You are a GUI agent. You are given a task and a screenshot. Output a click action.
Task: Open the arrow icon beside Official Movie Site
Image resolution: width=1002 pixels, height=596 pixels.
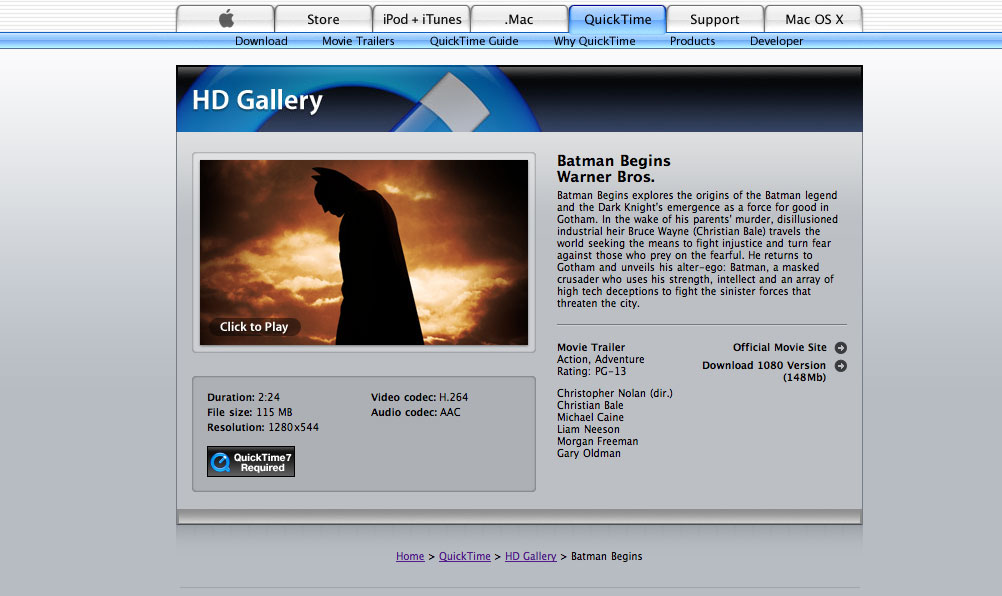pyautogui.click(x=841, y=348)
